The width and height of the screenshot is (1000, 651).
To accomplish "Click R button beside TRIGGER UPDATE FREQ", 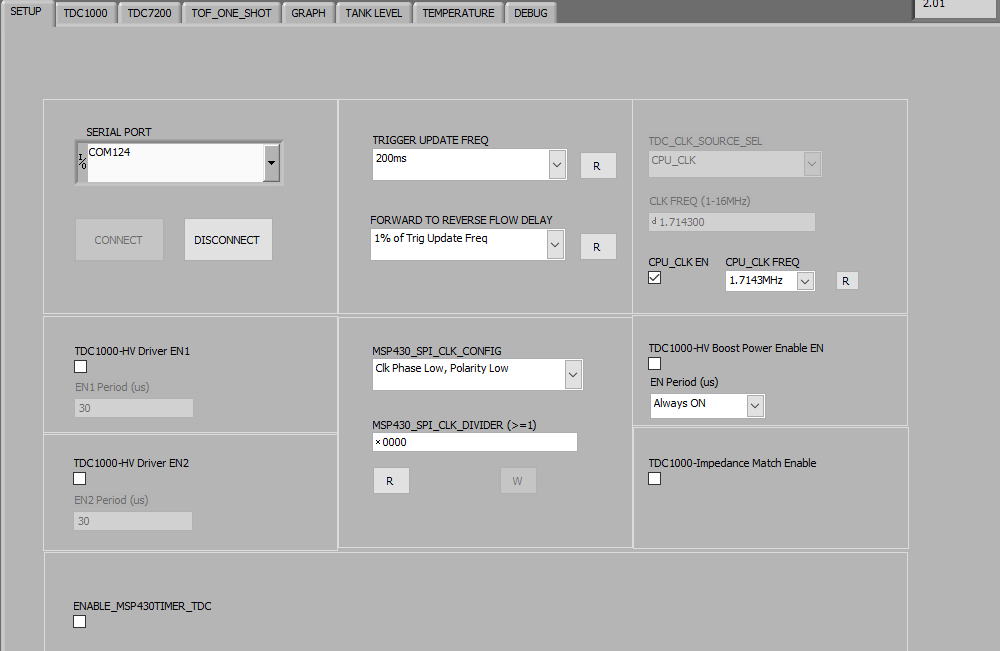I will pyautogui.click(x=598, y=166).
